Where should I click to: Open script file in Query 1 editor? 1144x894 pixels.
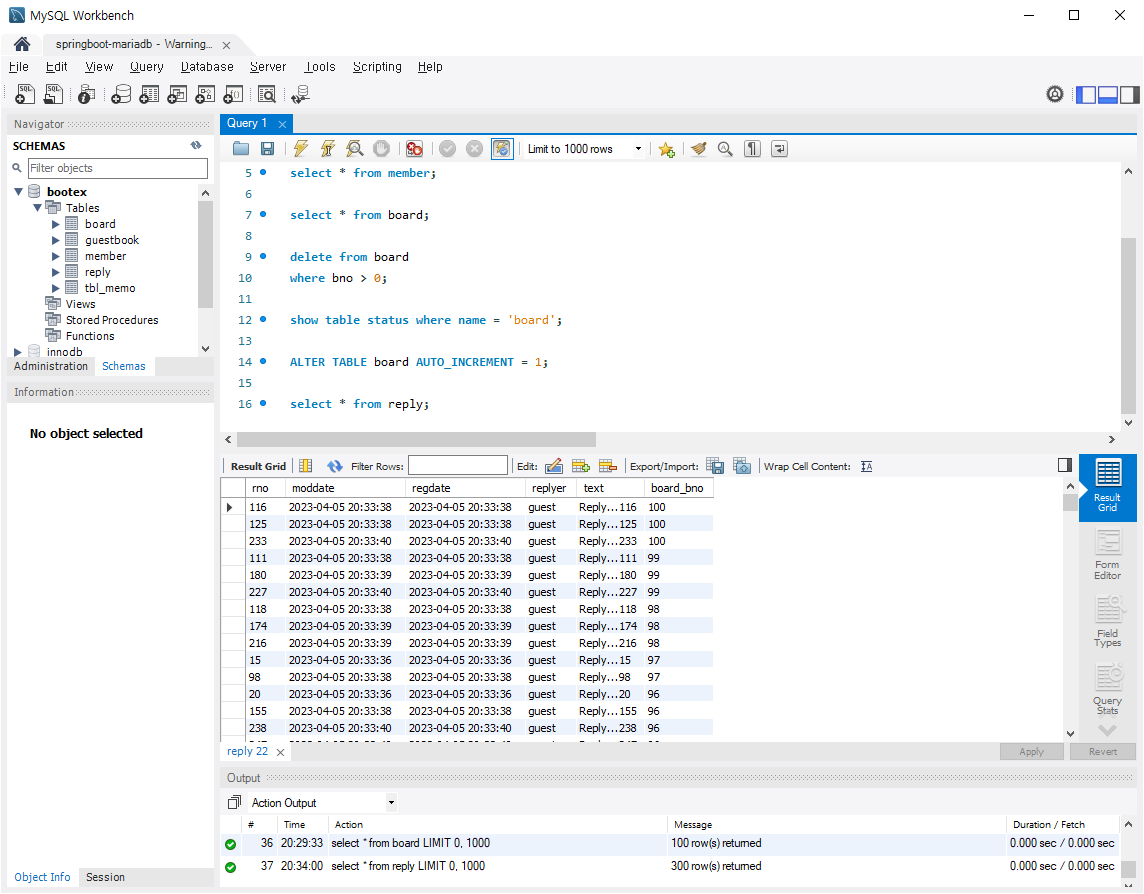241,149
